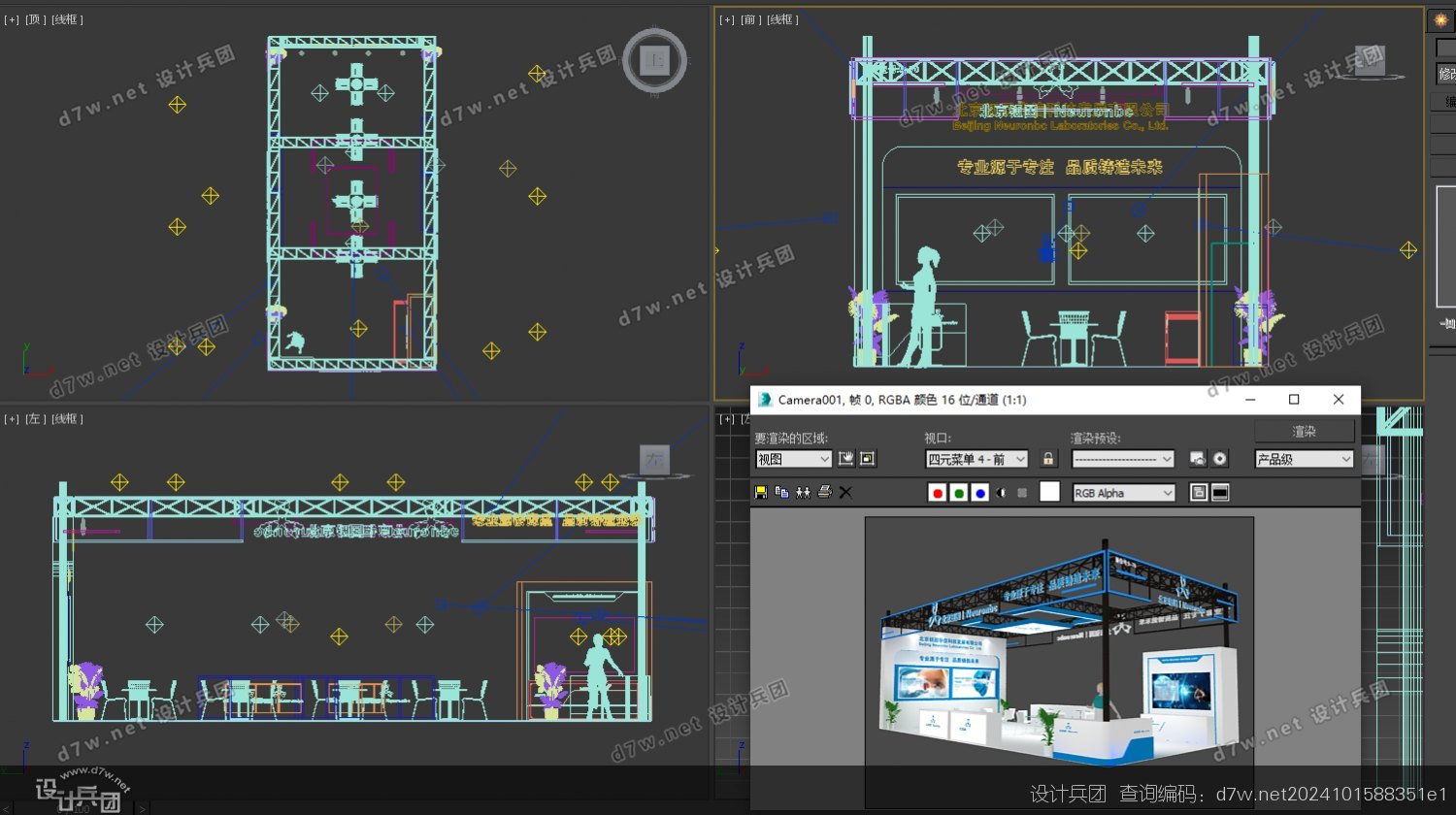1456x815 pixels.
Task: Open the RGB Alpha channel dropdown
Action: coord(1123,493)
